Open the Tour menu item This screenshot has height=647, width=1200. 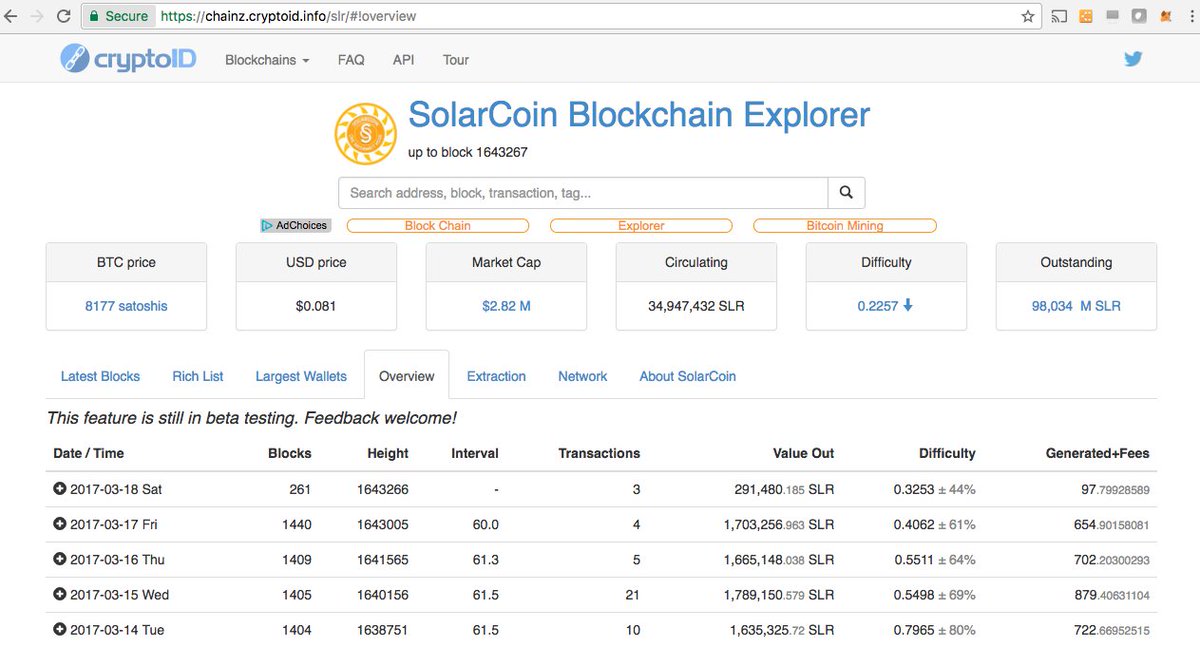[456, 60]
